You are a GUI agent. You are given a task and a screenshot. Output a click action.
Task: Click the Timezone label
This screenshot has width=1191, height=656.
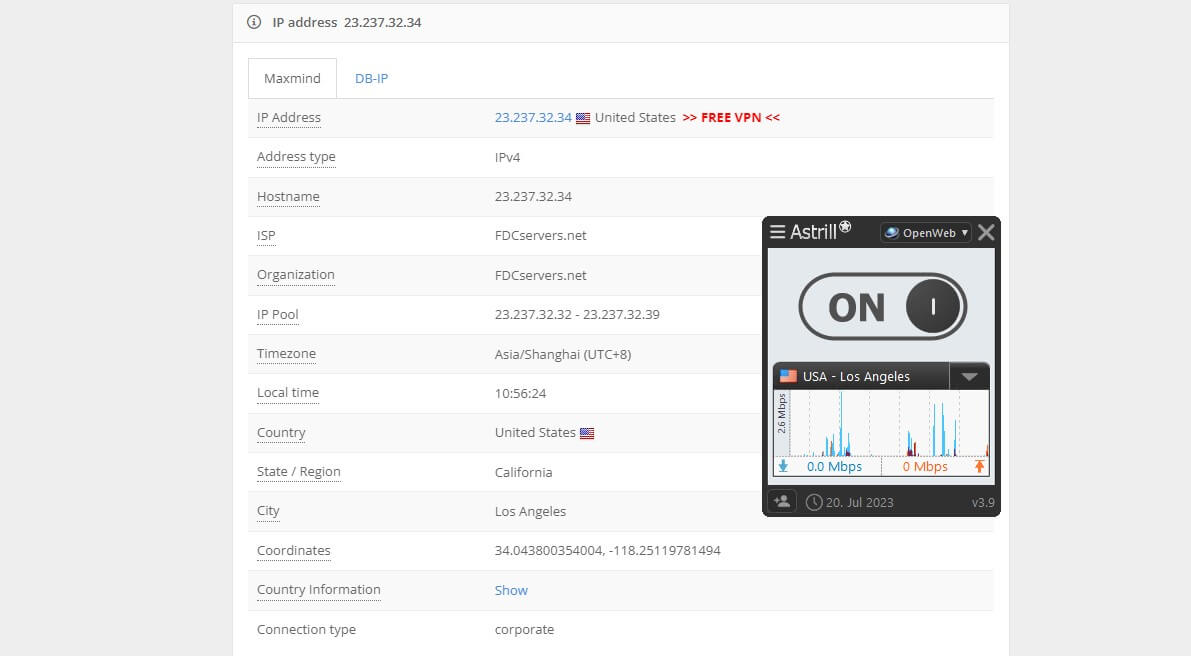coord(286,354)
